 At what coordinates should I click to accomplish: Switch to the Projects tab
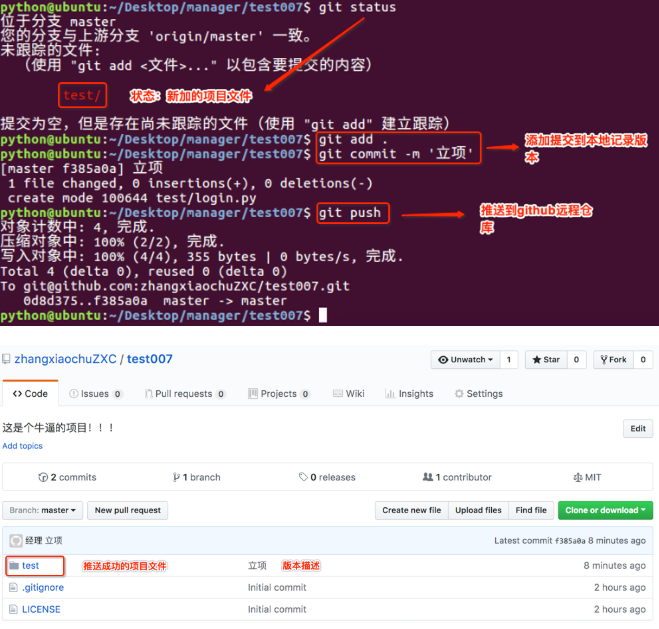(x=279, y=394)
